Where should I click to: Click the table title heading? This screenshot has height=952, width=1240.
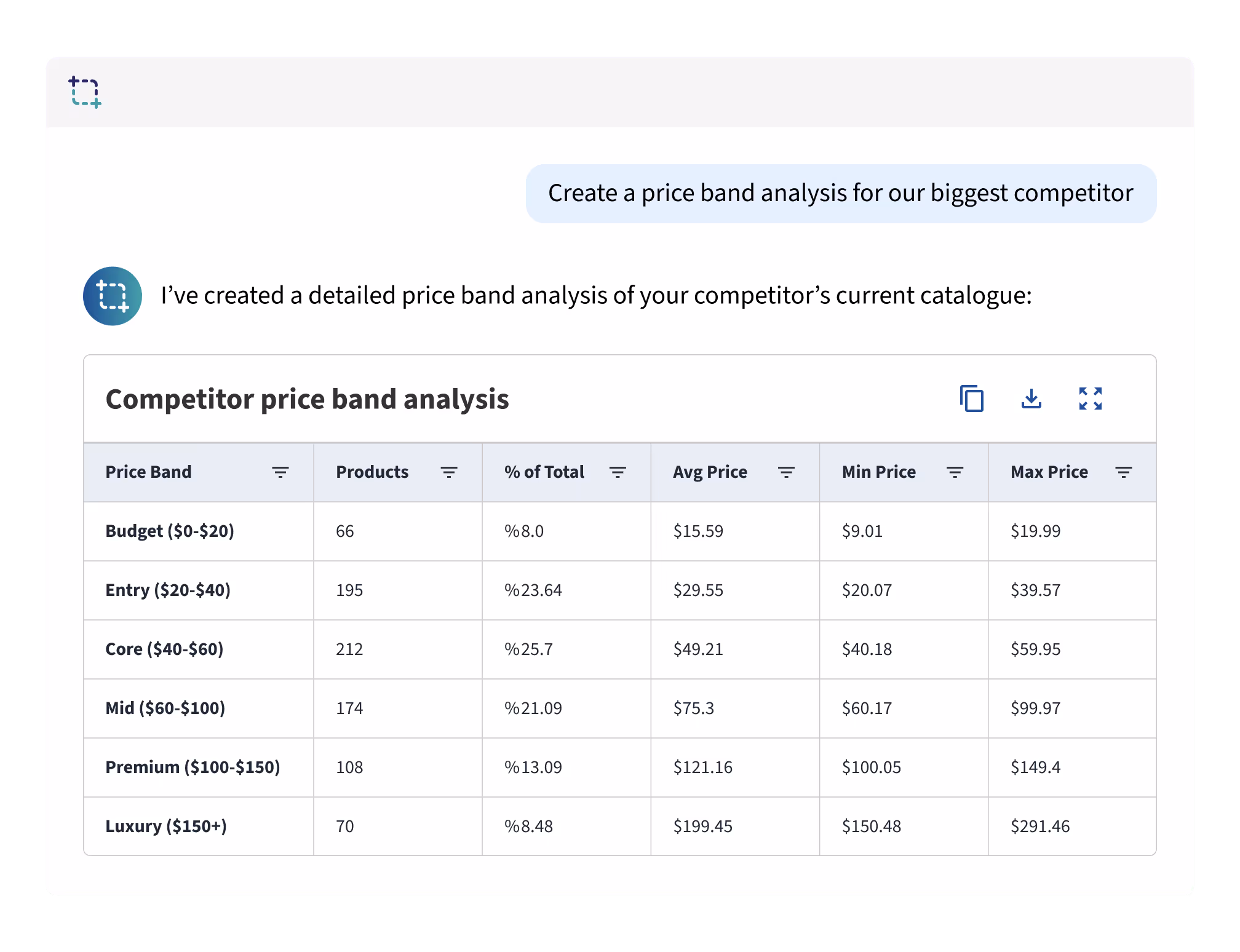click(307, 399)
